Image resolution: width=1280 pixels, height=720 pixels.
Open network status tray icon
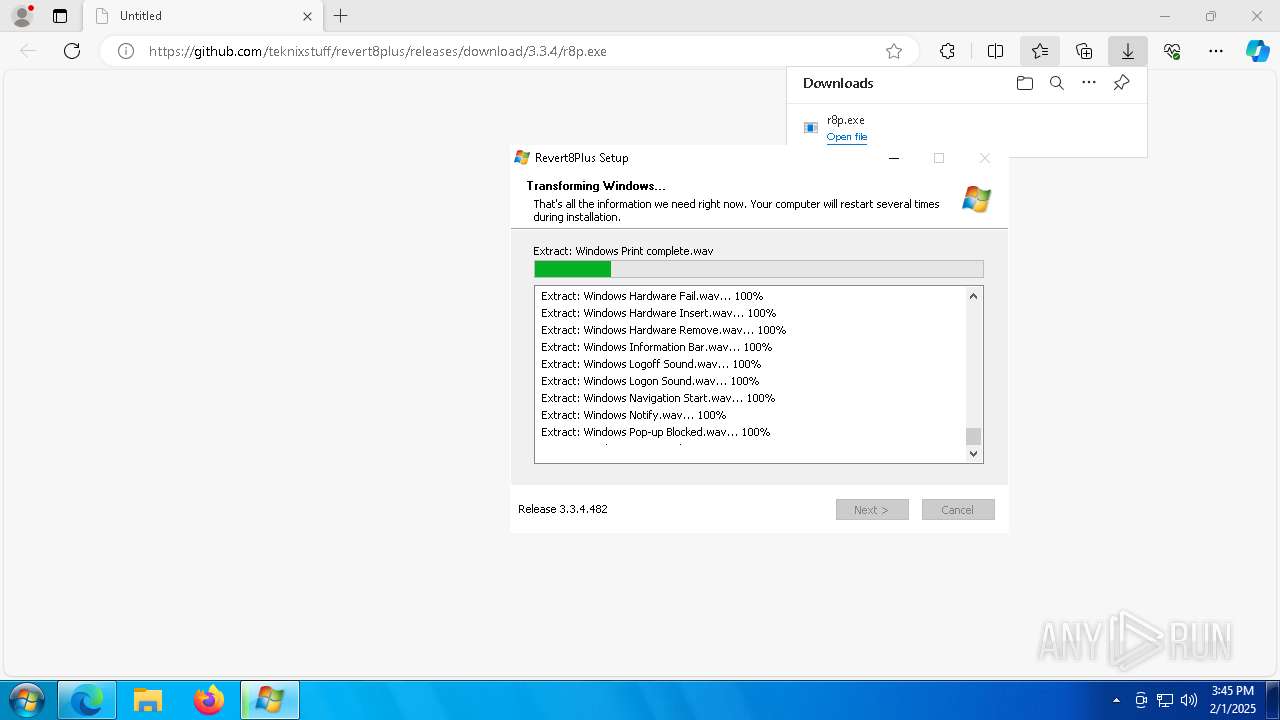1165,700
